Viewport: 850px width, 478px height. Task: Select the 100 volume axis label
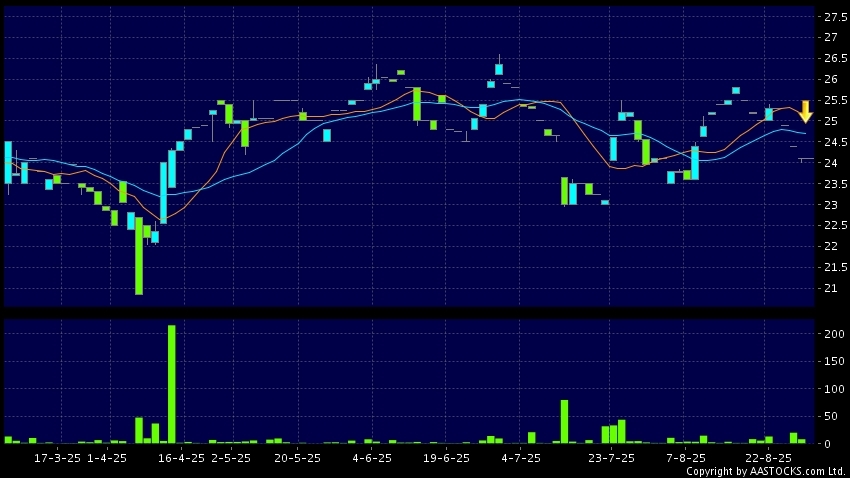click(834, 389)
